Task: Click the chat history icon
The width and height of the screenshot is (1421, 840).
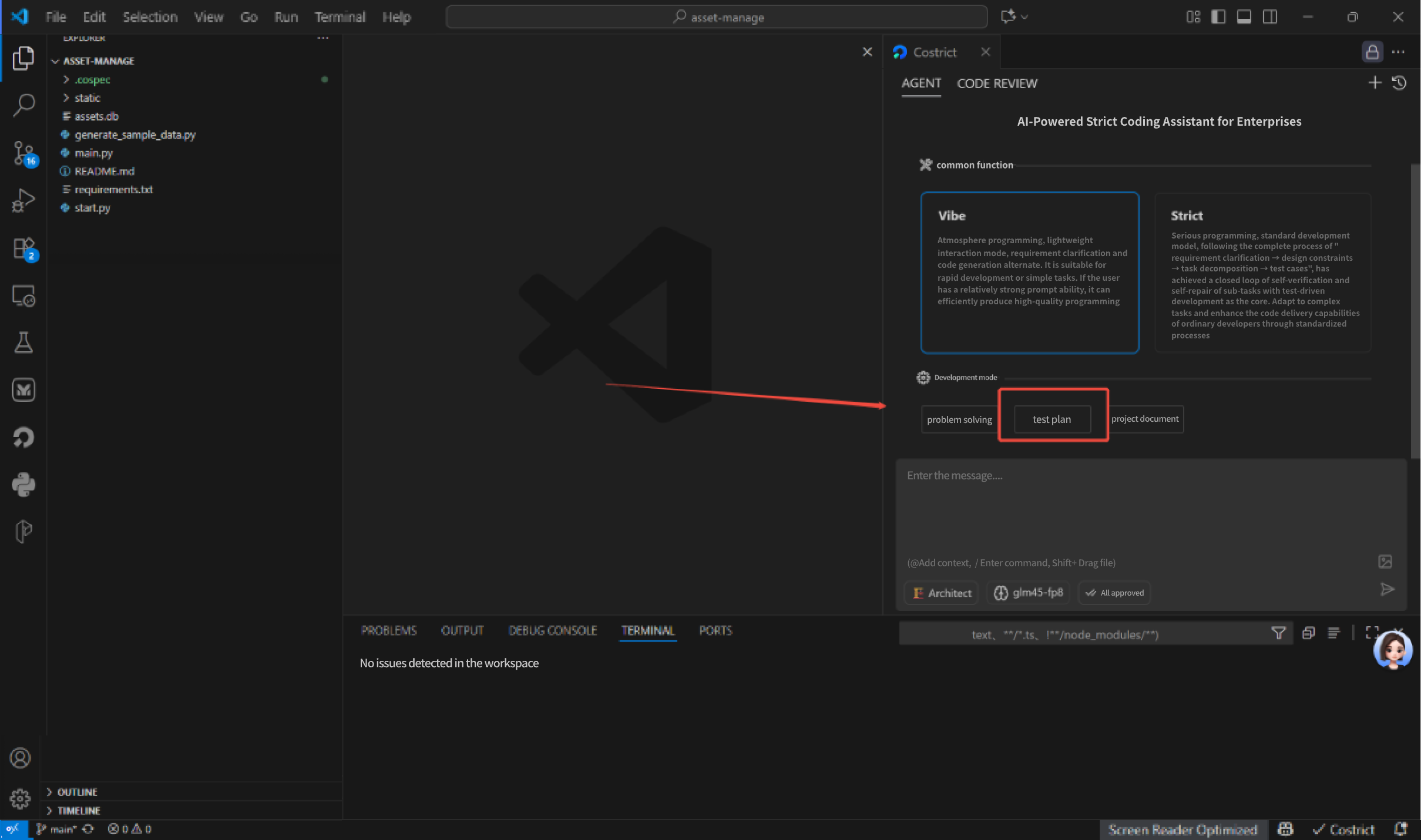Action: point(1399,83)
